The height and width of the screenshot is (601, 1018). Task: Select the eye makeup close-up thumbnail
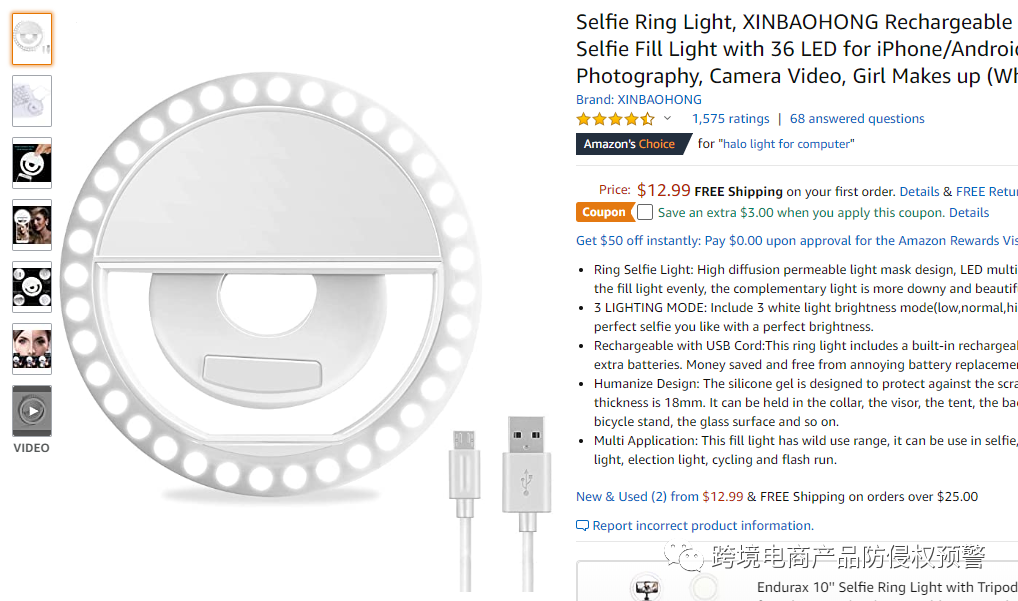pyautogui.click(x=32, y=349)
